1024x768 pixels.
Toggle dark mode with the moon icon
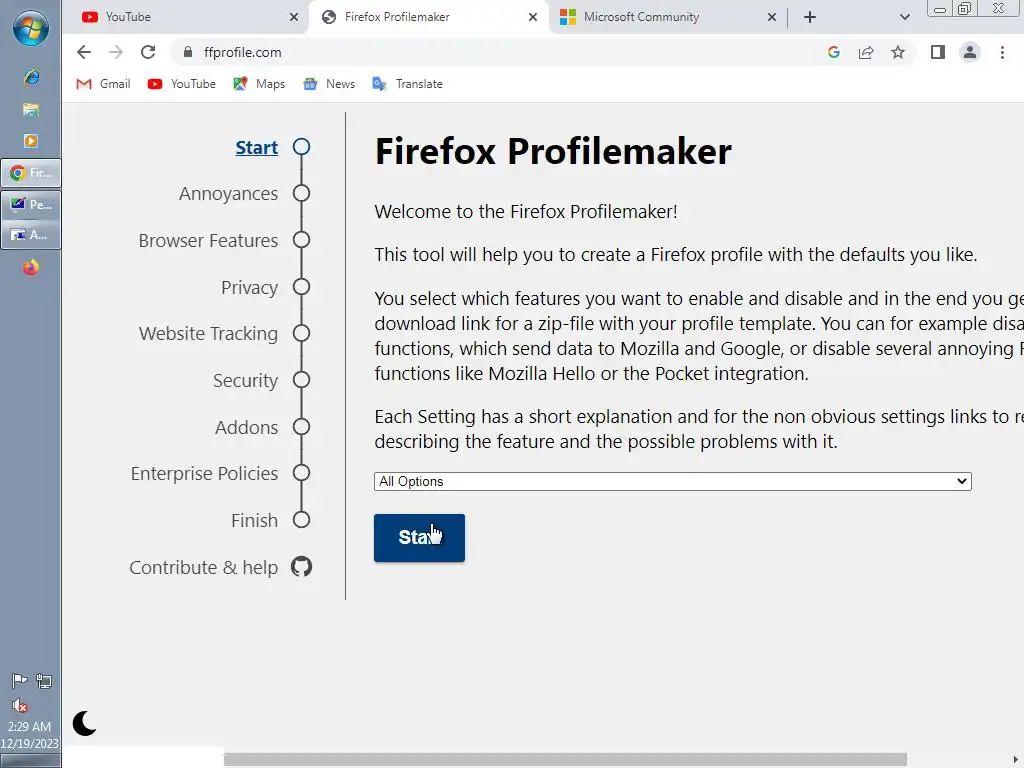pyautogui.click(x=84, y=724)
